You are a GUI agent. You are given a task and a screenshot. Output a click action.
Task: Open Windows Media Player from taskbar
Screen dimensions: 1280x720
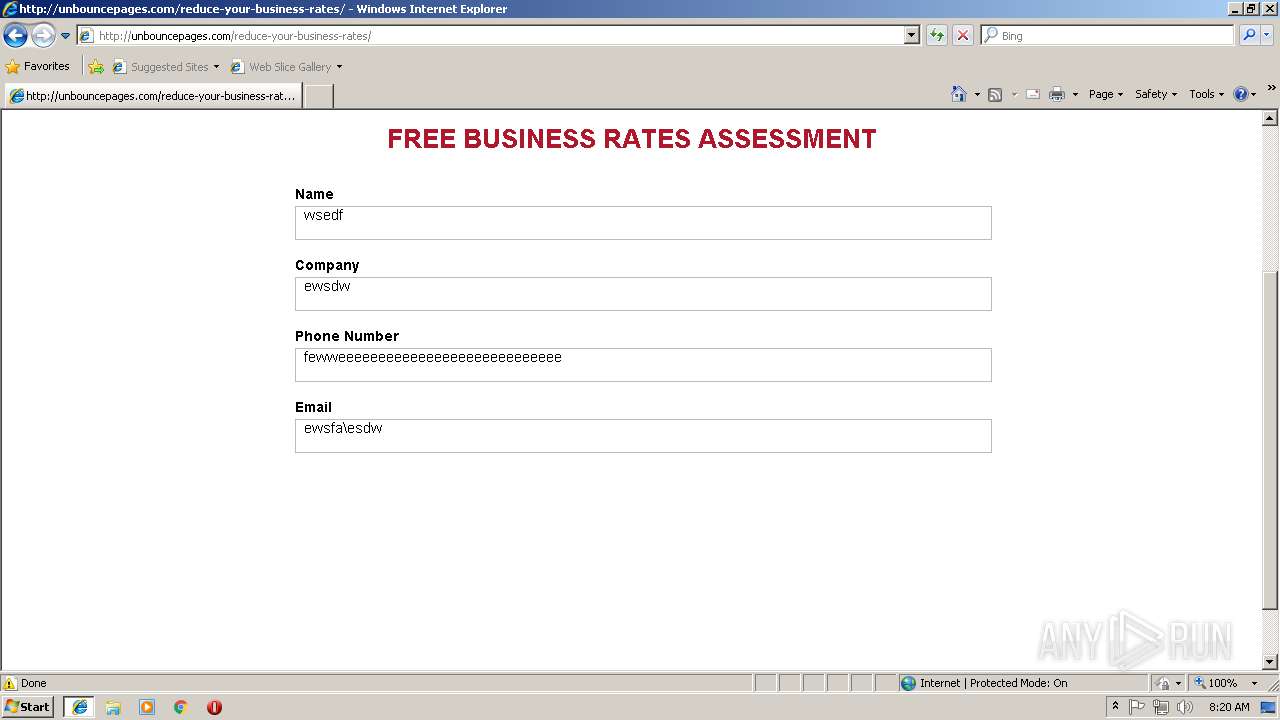click(x=147, y=707)
